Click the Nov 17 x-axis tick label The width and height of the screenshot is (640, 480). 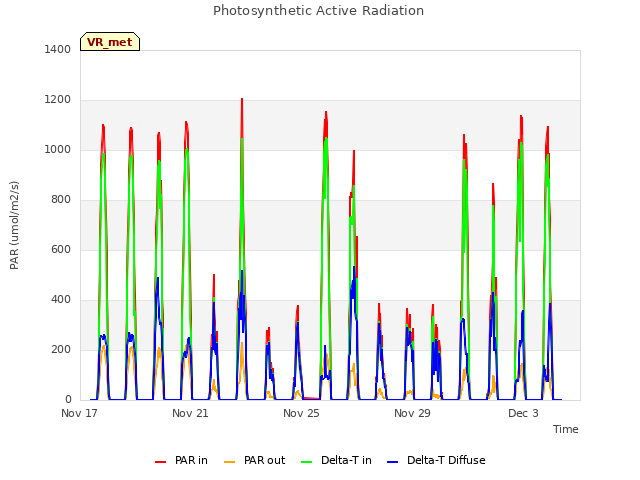click(79, 413)
